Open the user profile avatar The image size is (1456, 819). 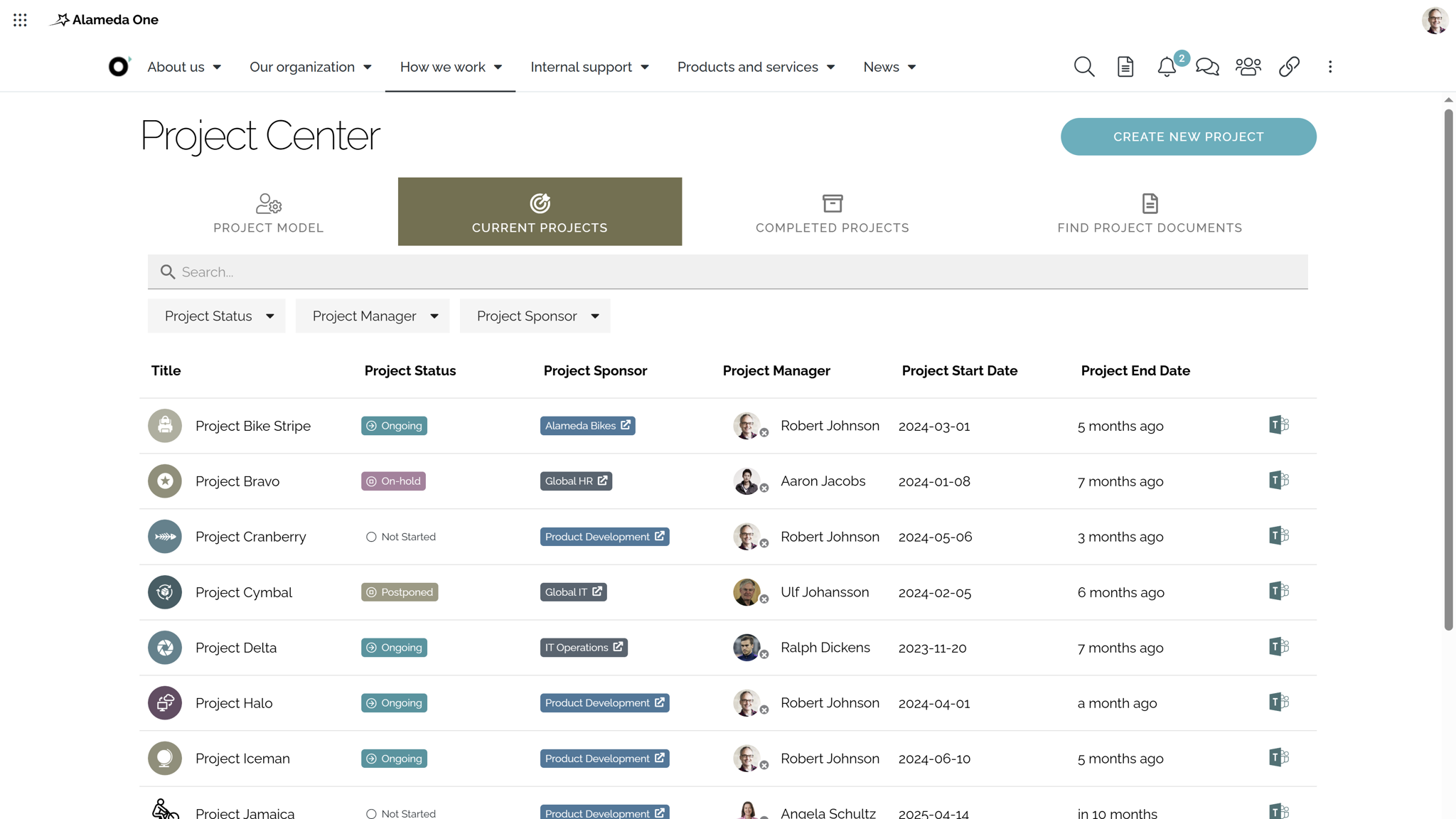1435,20
